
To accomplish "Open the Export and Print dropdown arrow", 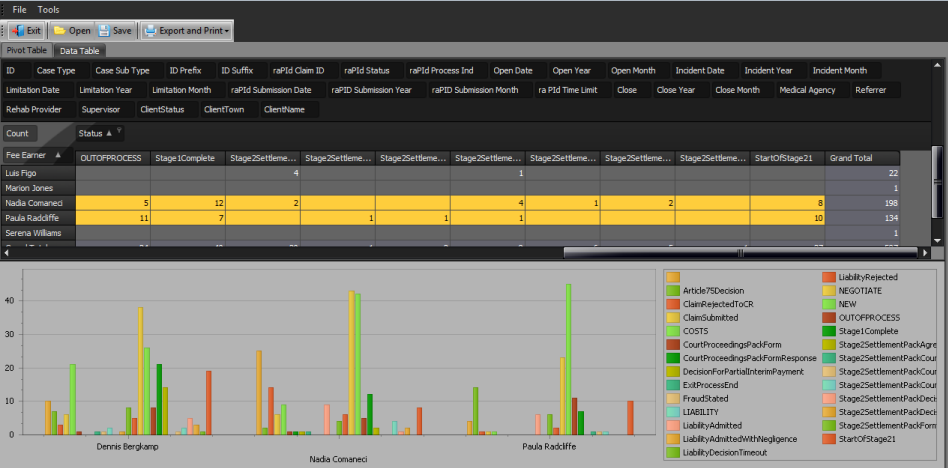I will pos(228,31).
